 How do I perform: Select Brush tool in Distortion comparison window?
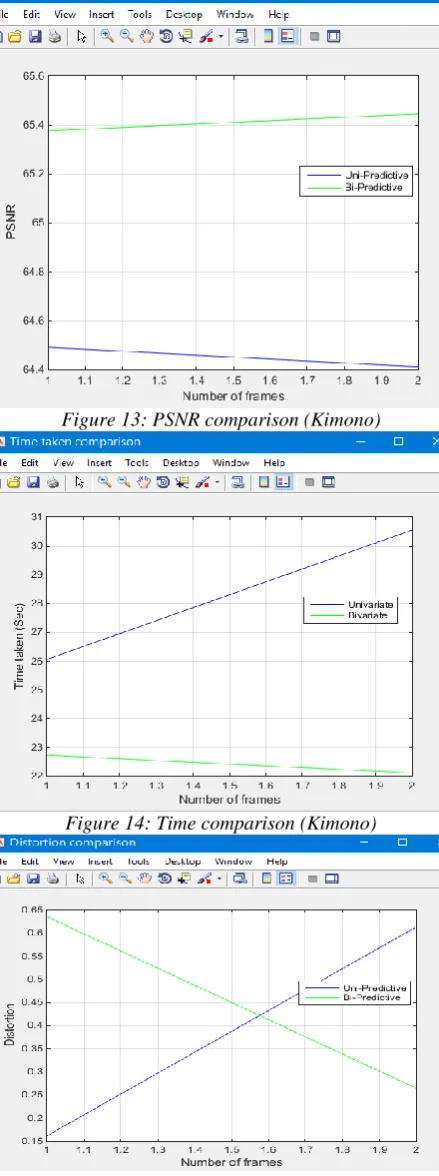coord(204,879)
